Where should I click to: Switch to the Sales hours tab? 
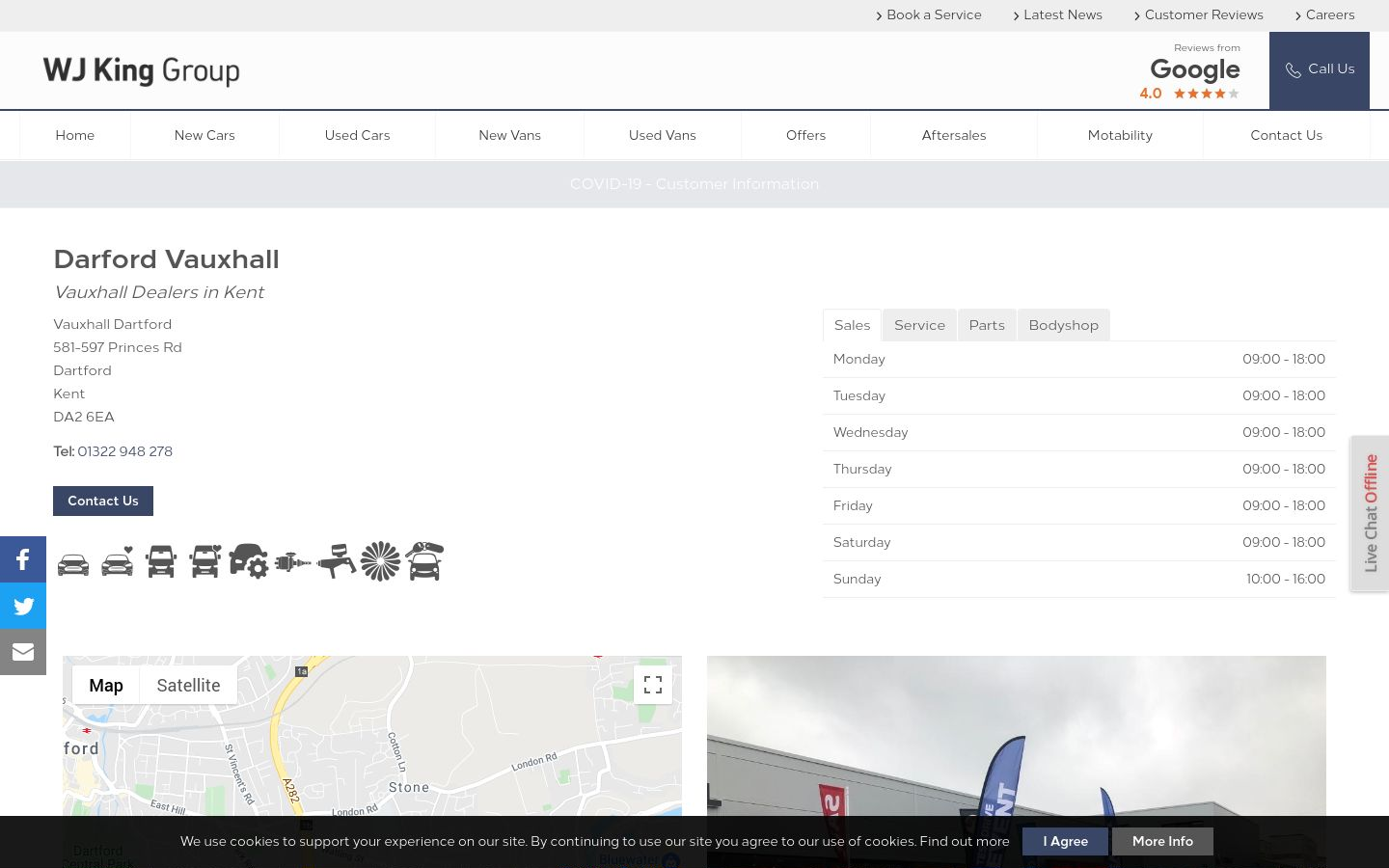click(852, 325)
